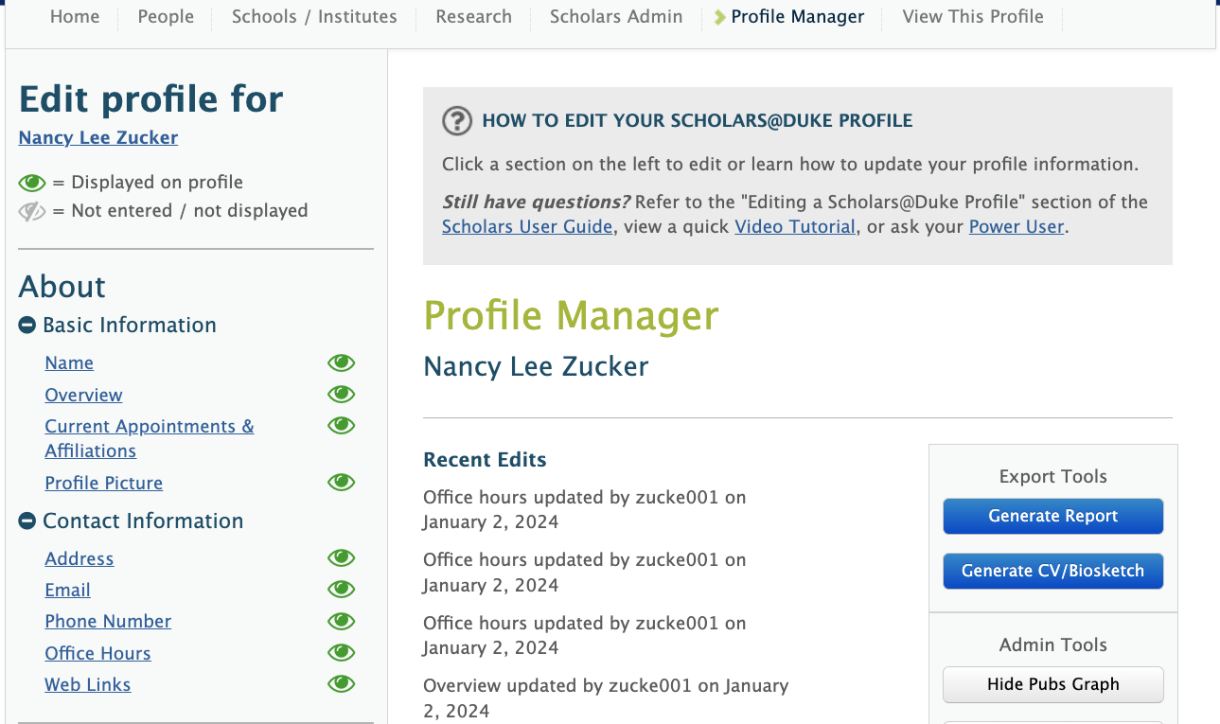This screenshot has width=1220, height=724.
Task: Click the help question mark icon
Action: [x=457, y=121]
